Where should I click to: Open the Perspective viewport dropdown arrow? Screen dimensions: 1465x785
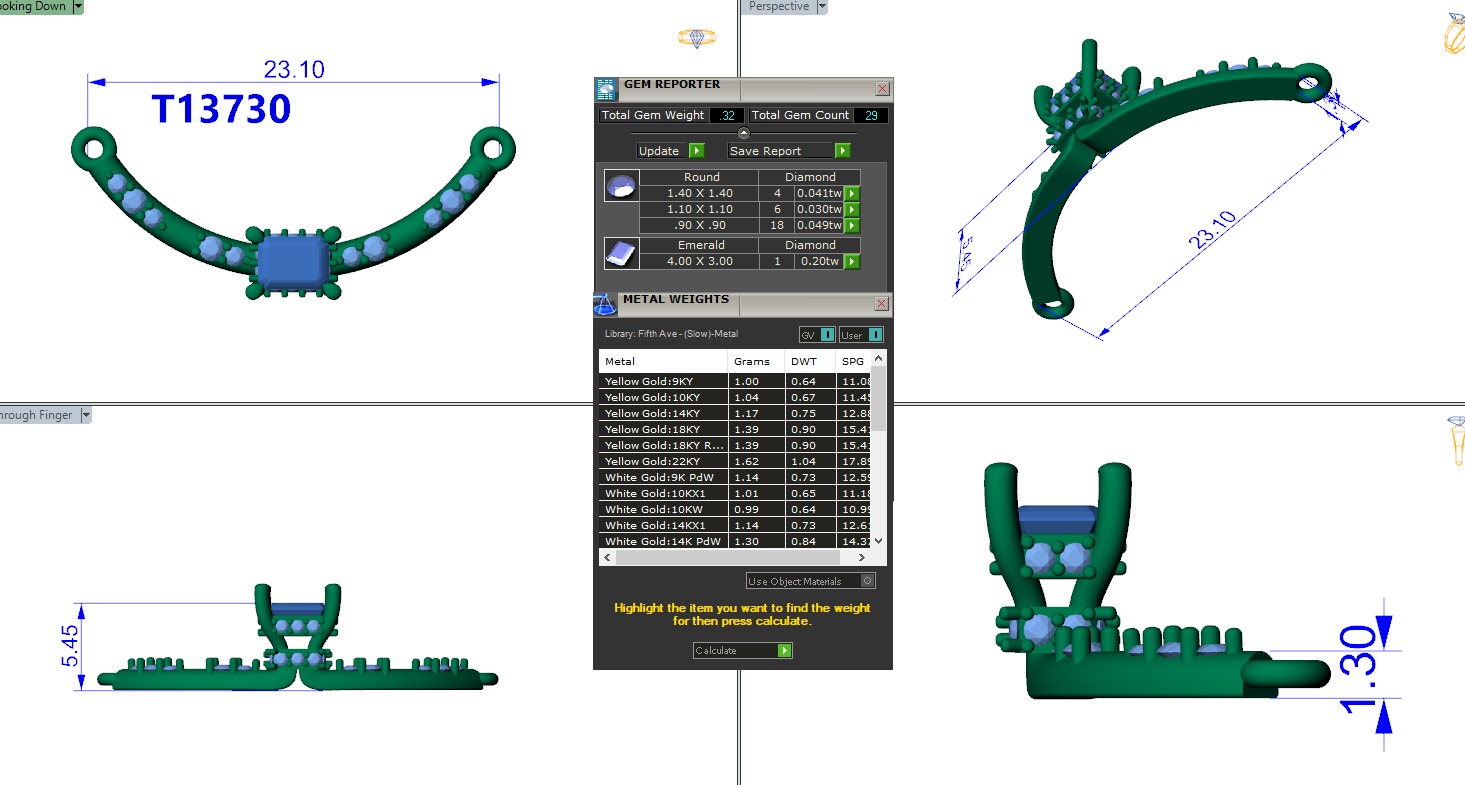pyautogui.click(x=822, y=7)
